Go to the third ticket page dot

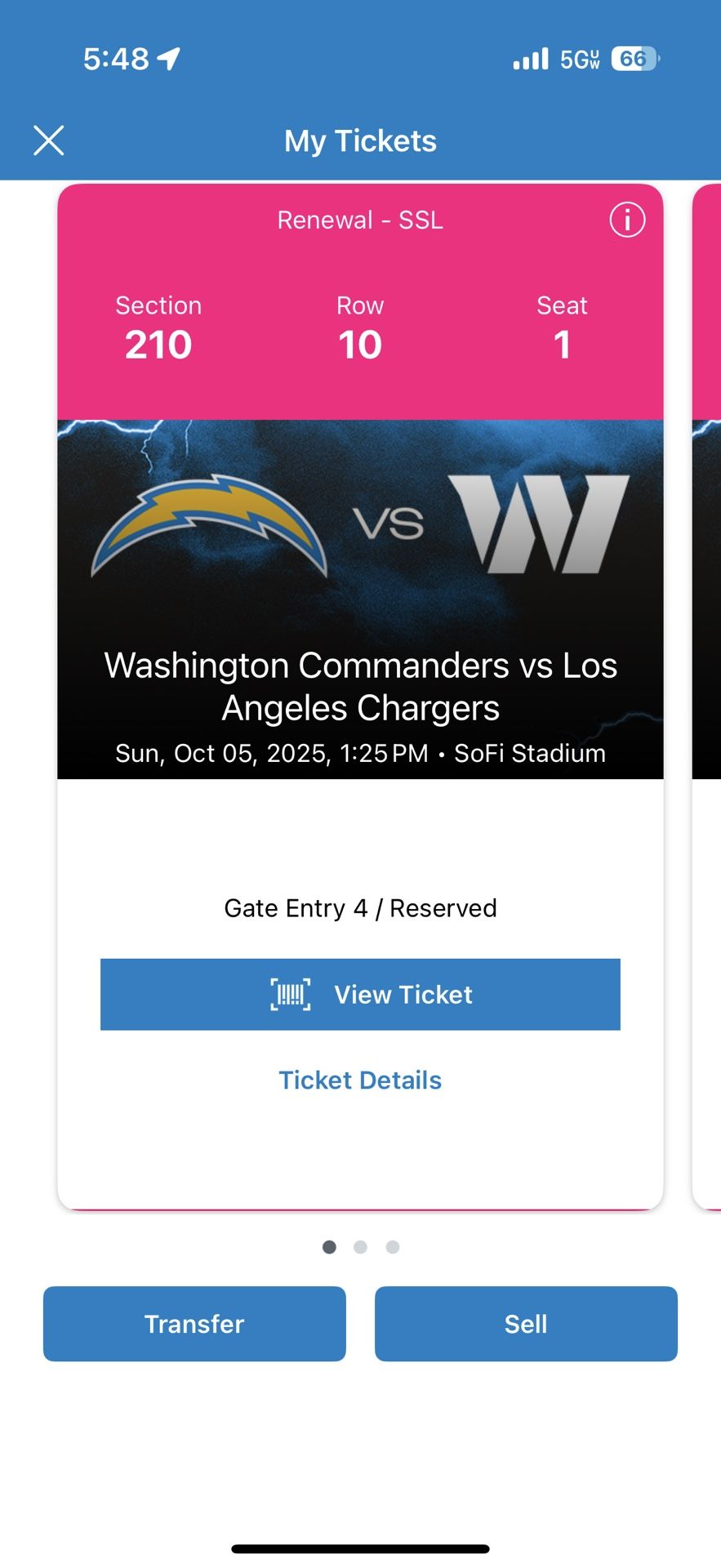[x=393, y=1247]
